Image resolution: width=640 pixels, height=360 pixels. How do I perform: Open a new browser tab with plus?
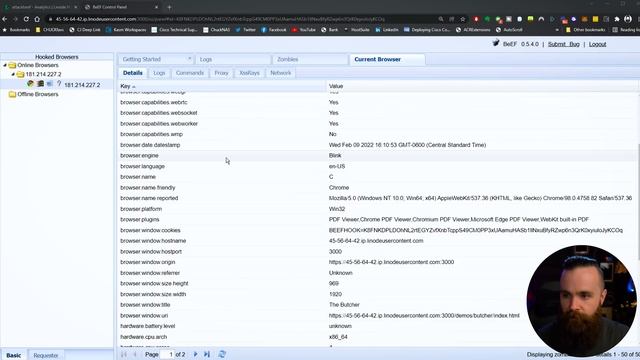click(169, 7)
